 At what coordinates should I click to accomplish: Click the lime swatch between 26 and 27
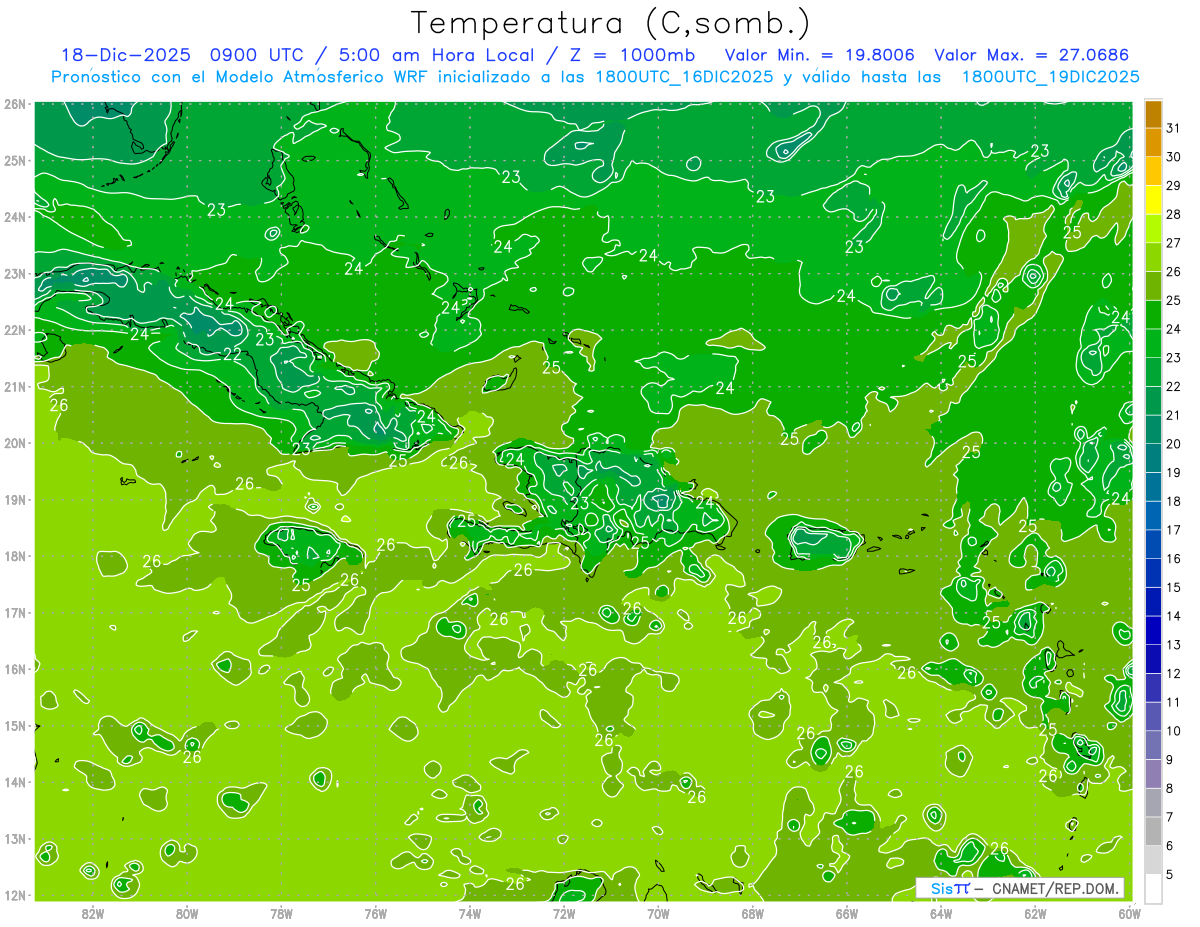coord(1153,257)
